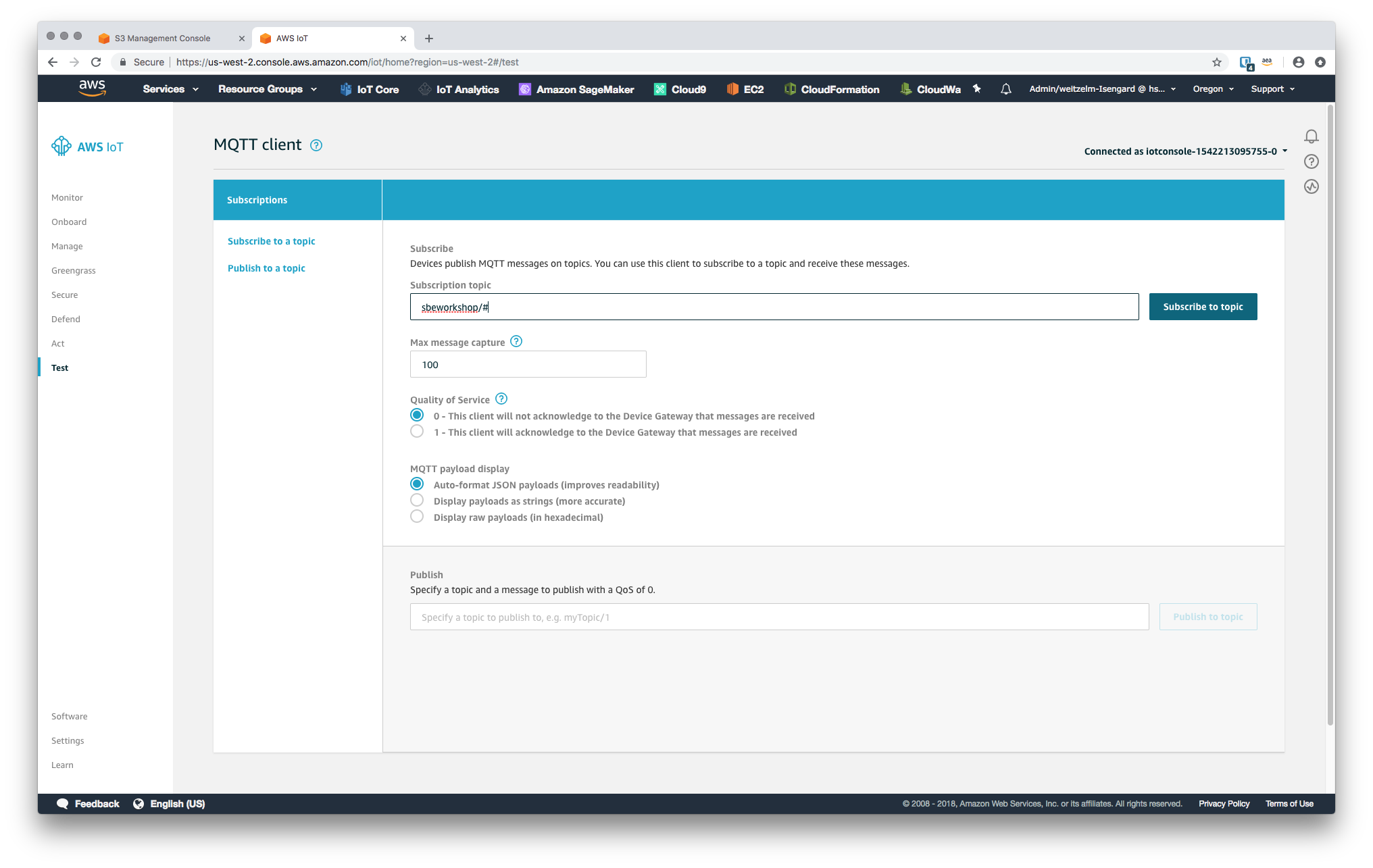Viewport: 1373px width, 868px height.
Task: Click the AWS IoT home logo
Action: click(x=87, y=146)
